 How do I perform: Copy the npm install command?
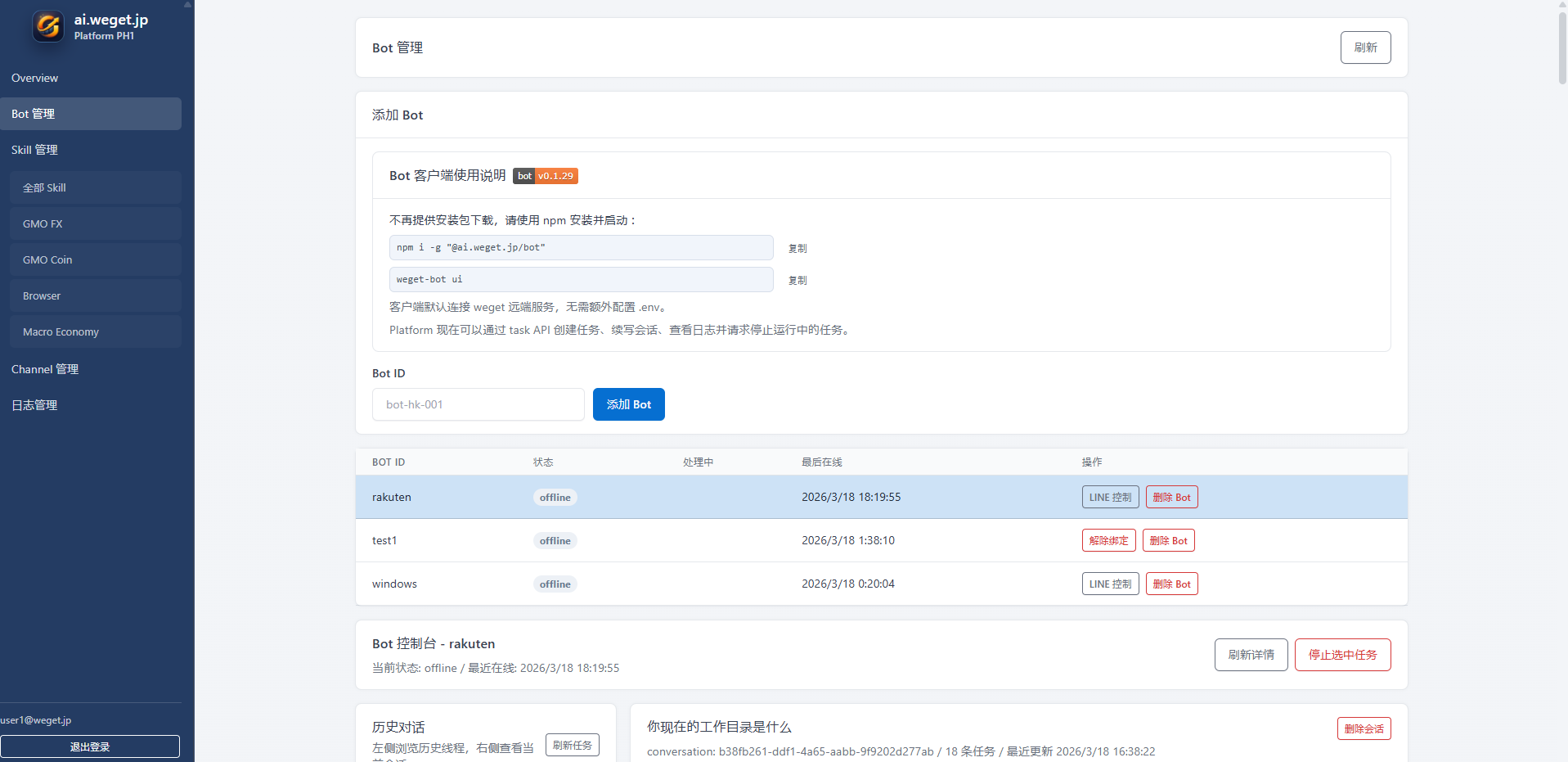tap(797, 248)
